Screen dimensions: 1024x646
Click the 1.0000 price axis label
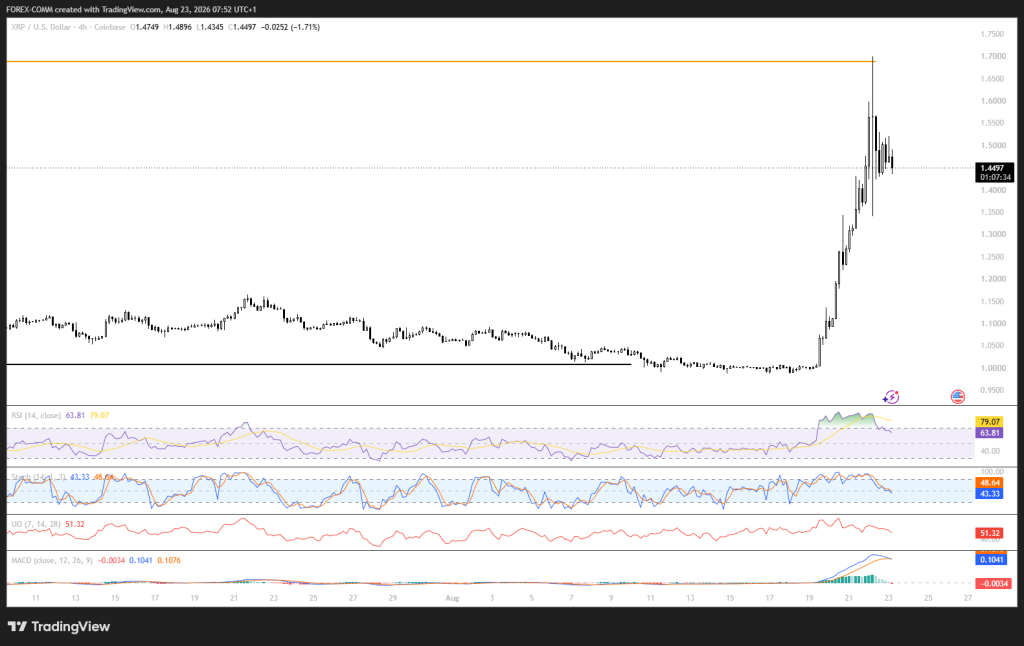click(x=992, y=368)
